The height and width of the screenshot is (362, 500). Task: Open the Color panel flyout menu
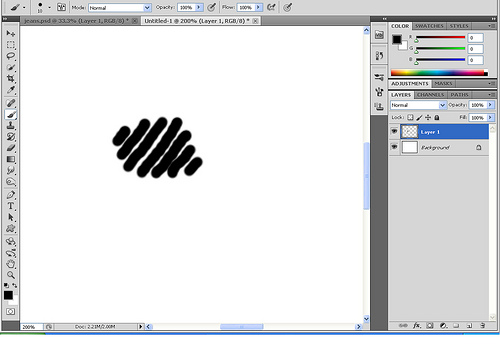[492, 26]
